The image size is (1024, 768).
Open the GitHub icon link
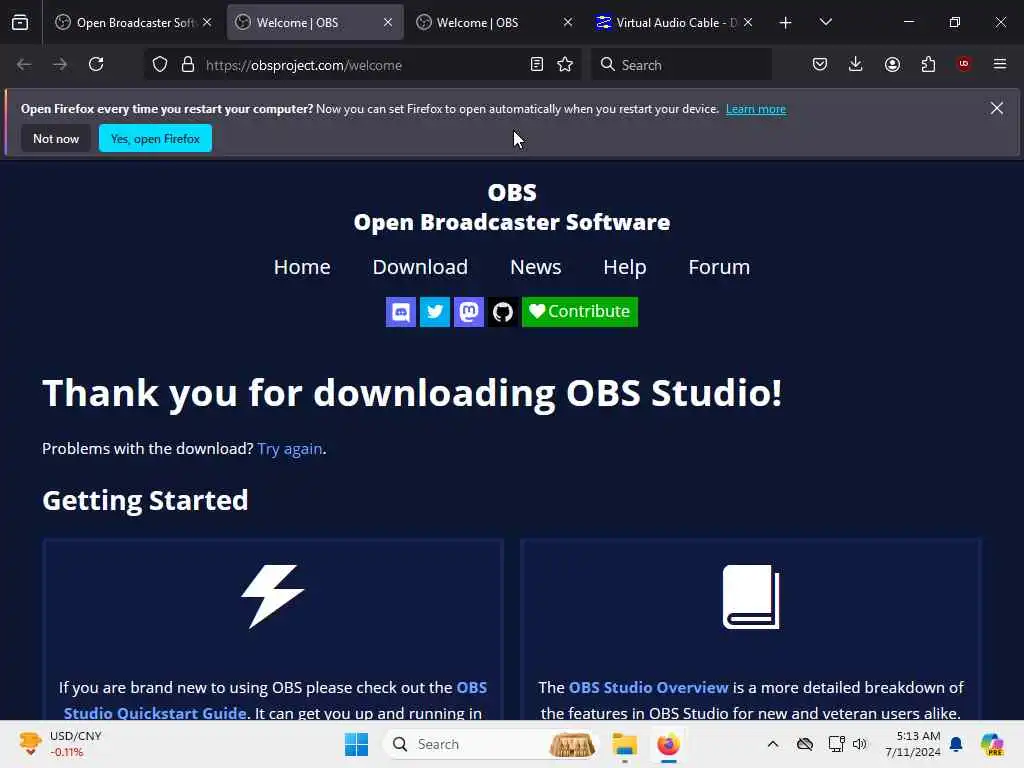pos(502,312)
